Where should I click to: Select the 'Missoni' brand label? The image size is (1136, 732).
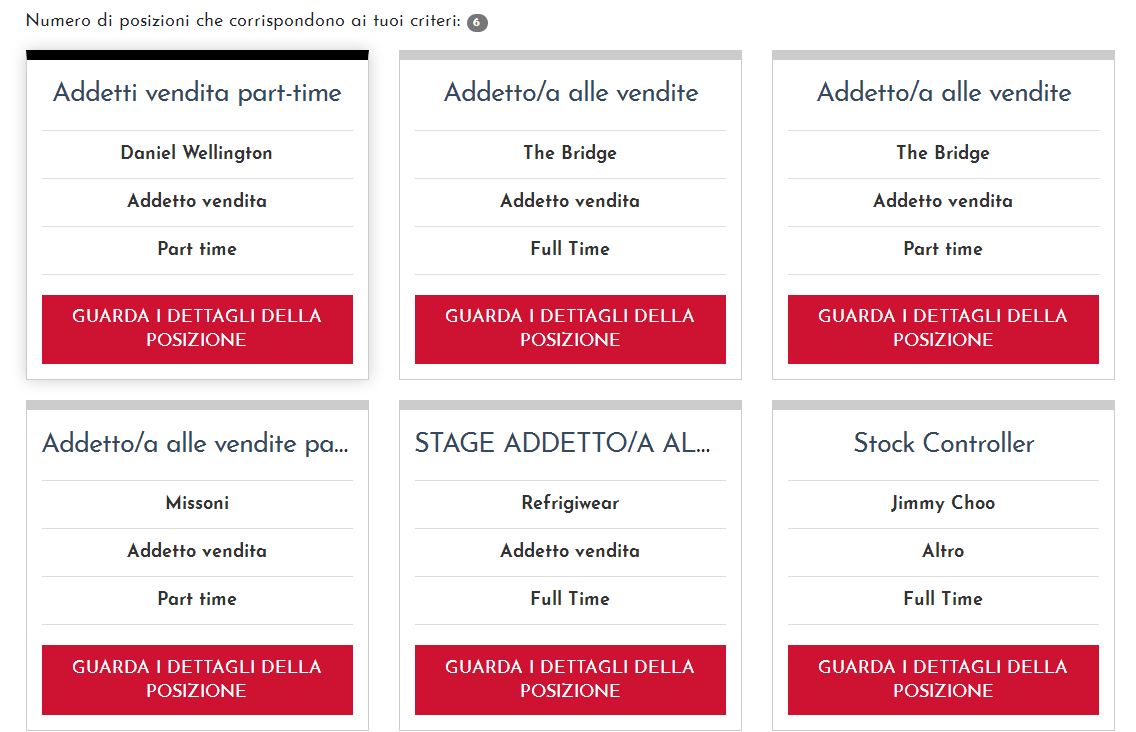point(197,503)
